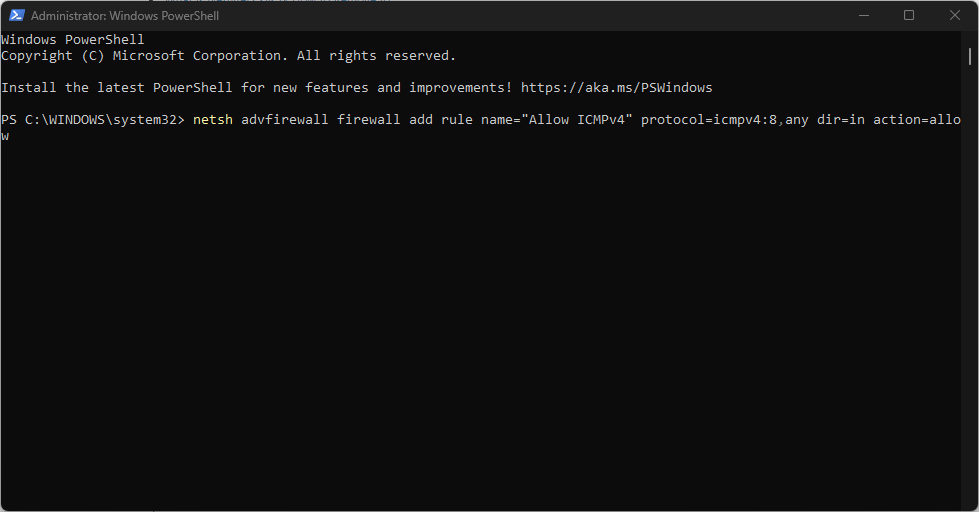The image size is (979, 512).
Task: Click the "PS C:\WINDOWS\system32>" prompt
Action: (93, 120)
